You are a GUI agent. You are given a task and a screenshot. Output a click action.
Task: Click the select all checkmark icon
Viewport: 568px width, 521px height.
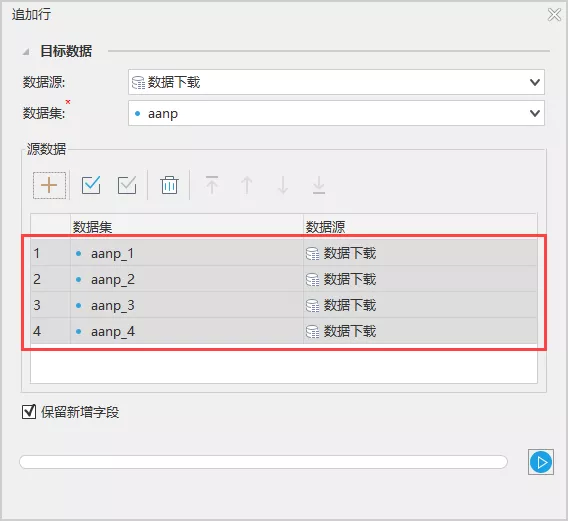click(91, 185)
